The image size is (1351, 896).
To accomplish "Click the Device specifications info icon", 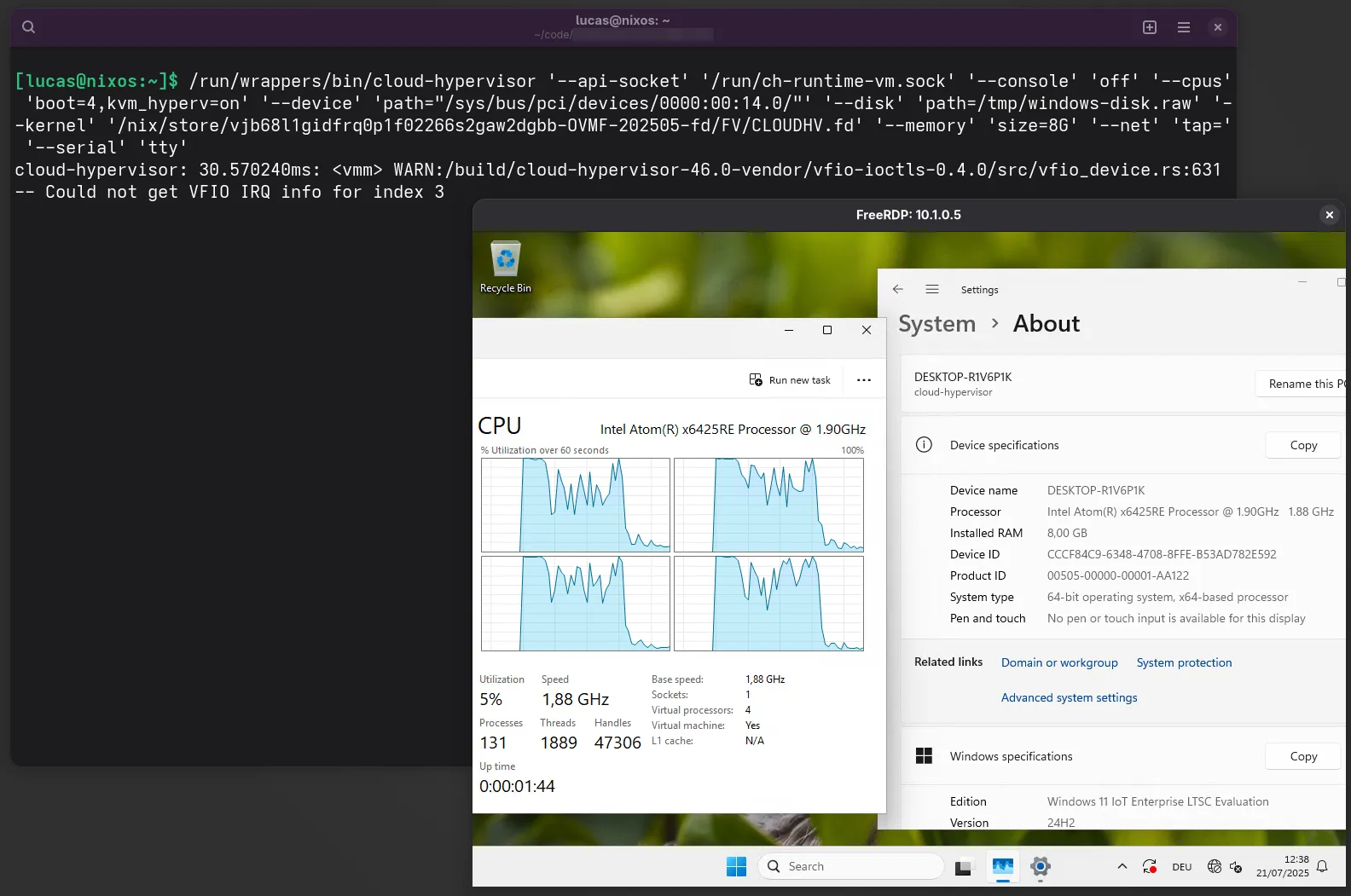I will tap(924, 445).
